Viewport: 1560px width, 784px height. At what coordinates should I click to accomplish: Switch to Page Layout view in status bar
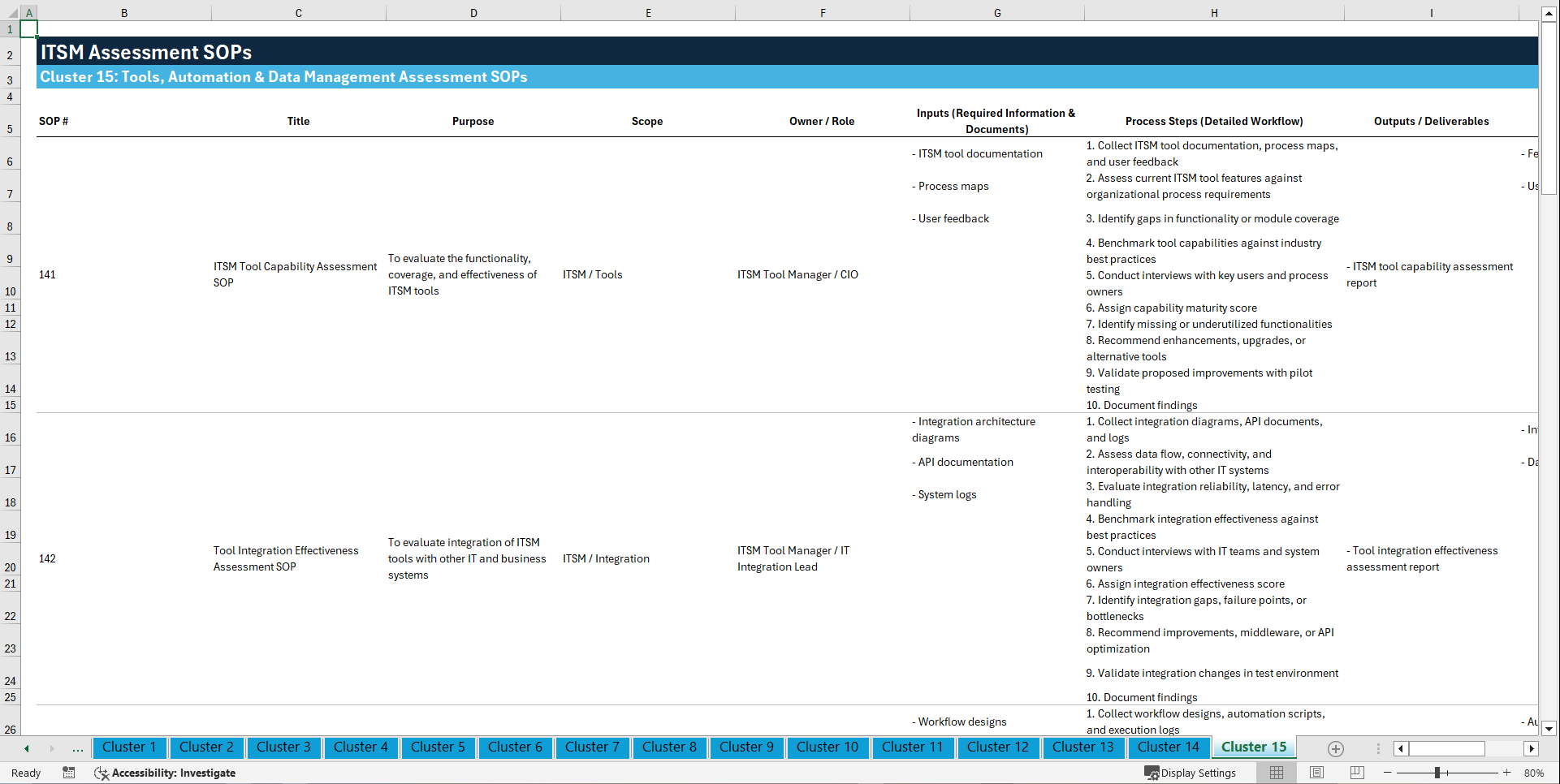1316,773
